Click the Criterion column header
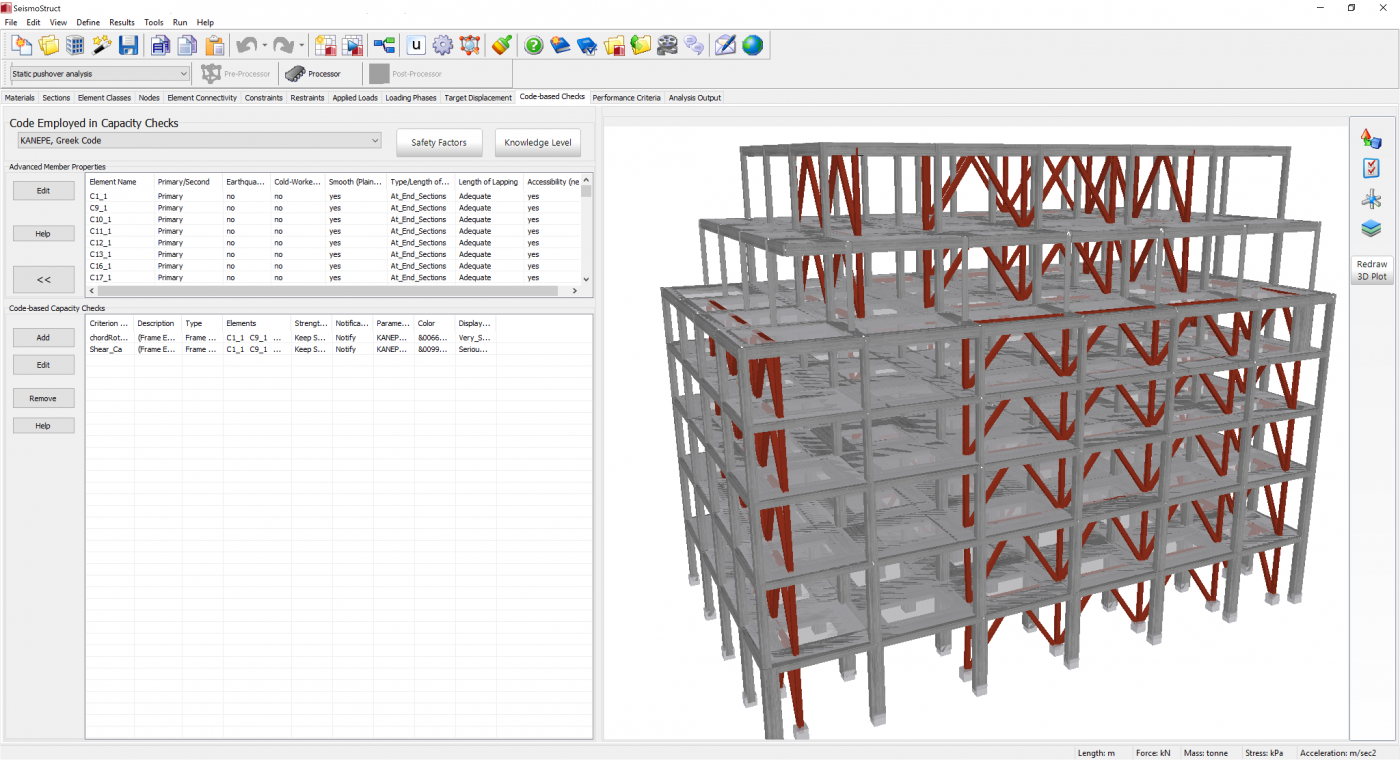Viewport: 1400px width, 760px height. (x=110, y=324)
